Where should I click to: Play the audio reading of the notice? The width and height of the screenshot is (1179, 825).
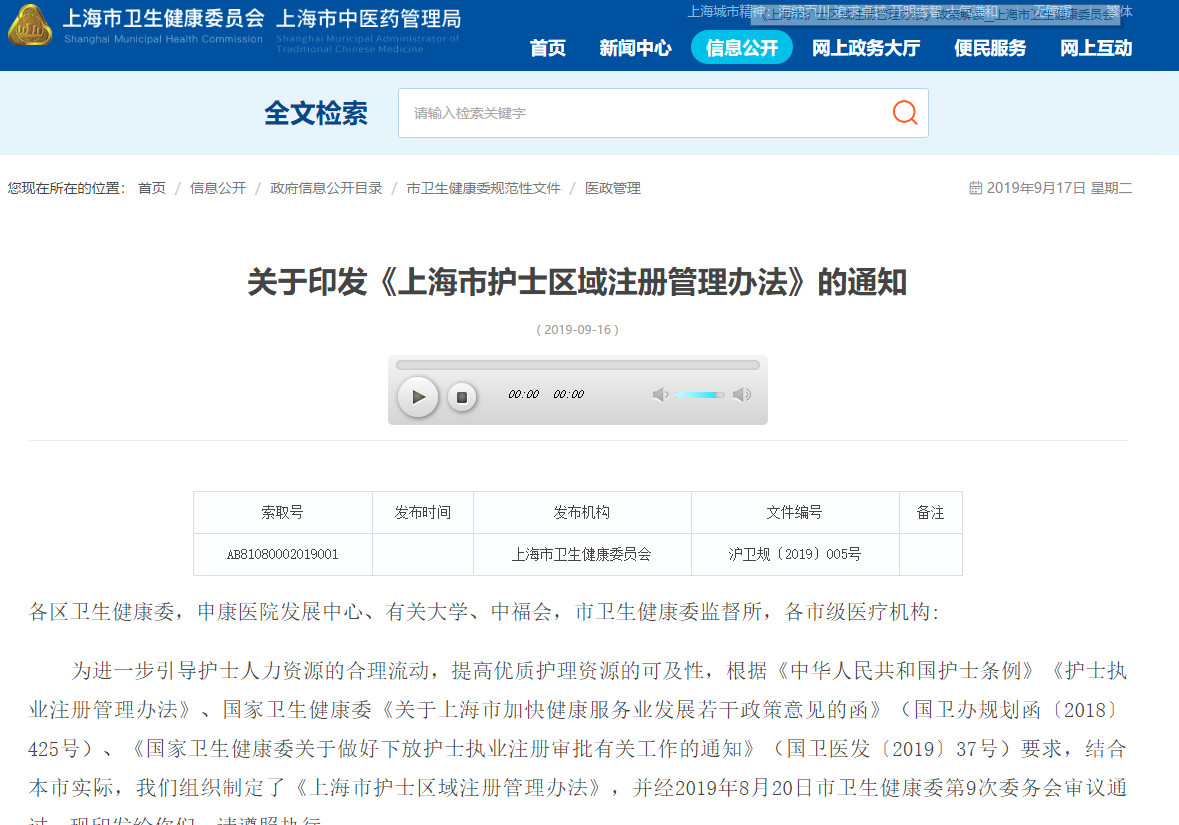click(418, 397)
